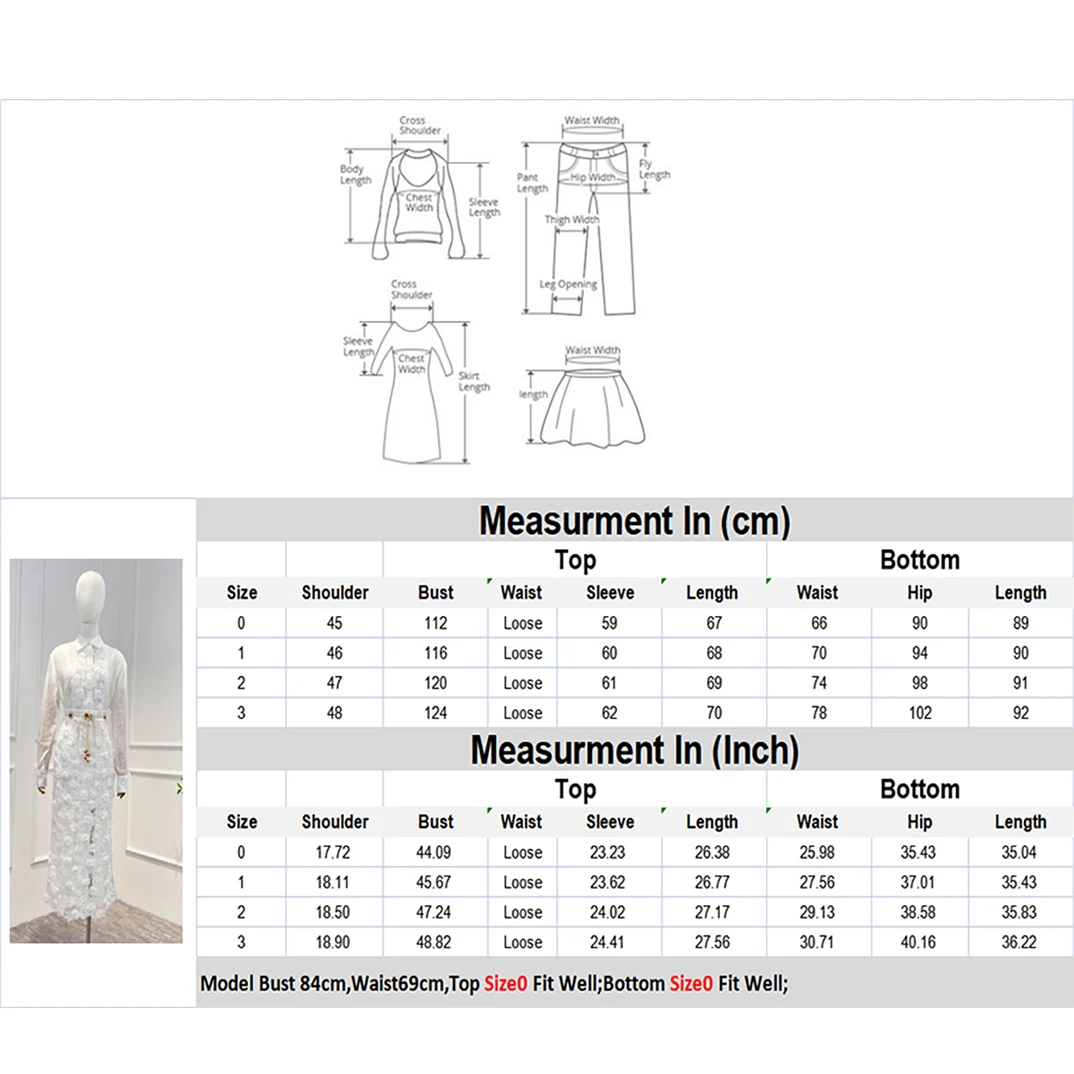The image size is (1074, 1074).
Task: Click the hip value 37.01 for size 1
Action: (x=918, y=883)
